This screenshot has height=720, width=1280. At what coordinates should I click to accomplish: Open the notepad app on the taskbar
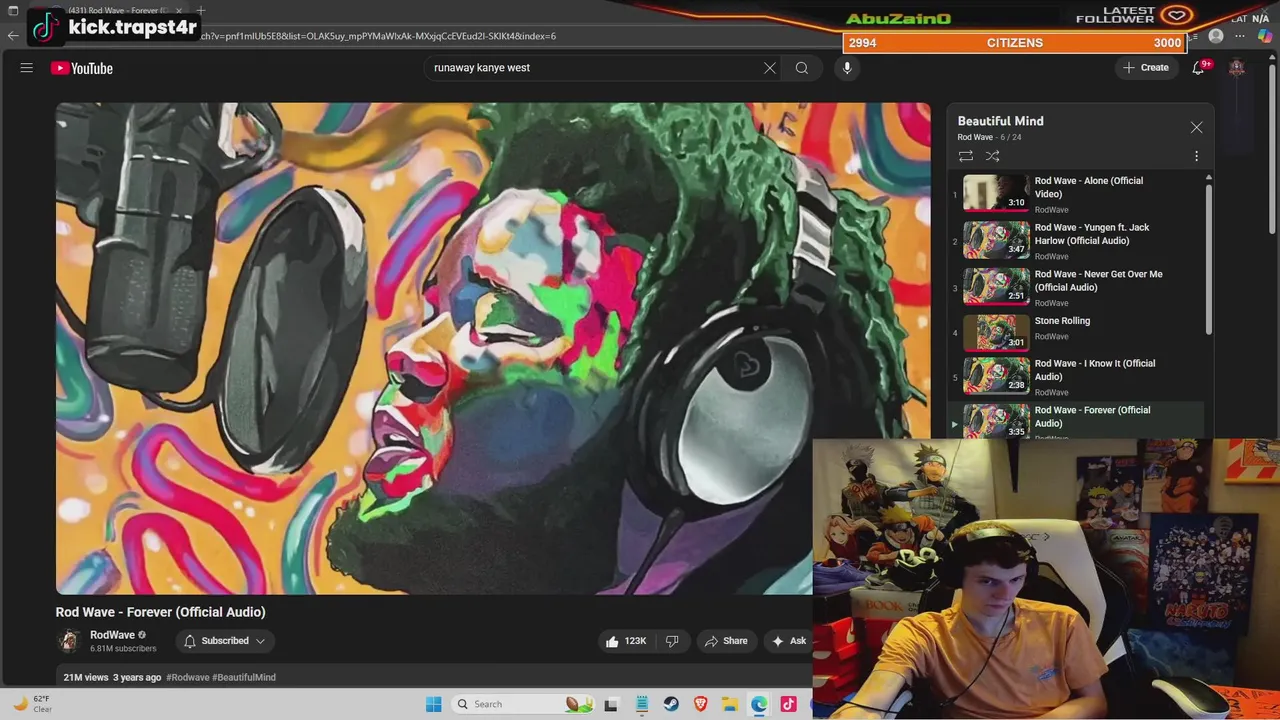click(x=641, y=704)
